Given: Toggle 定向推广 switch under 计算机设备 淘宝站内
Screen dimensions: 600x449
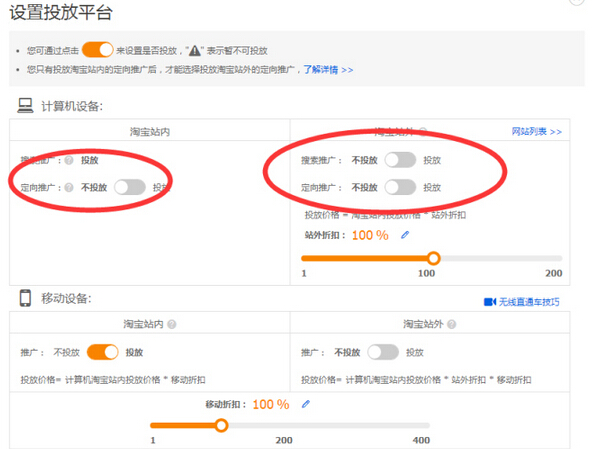Looking at the screenshot, I should click(x=129, y=186).
